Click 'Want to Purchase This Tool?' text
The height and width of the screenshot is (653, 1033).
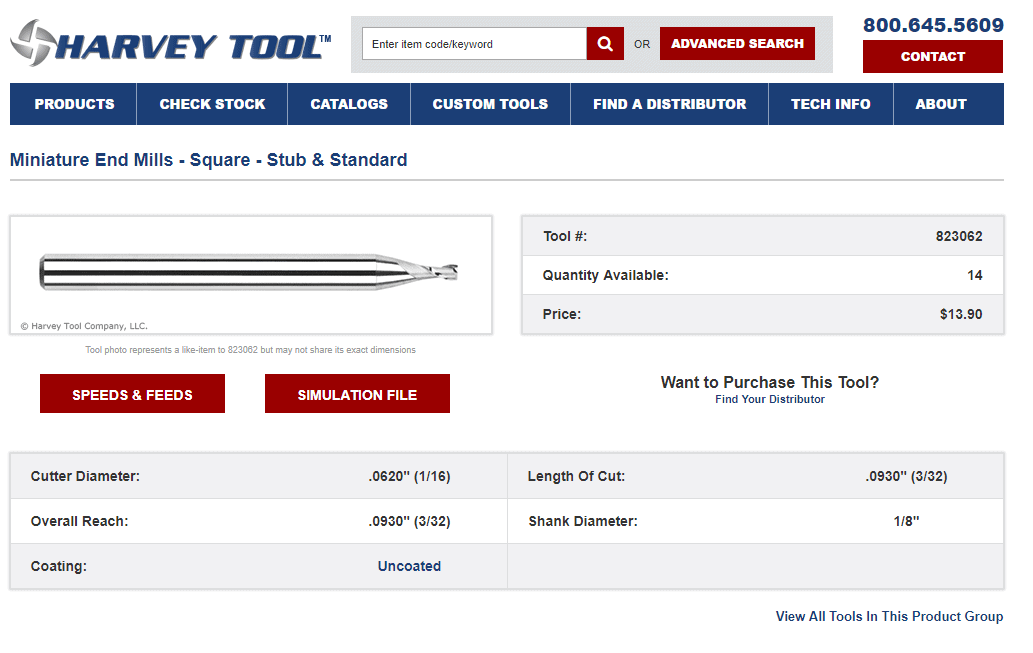pyautogui.click(x=769, y=382)
